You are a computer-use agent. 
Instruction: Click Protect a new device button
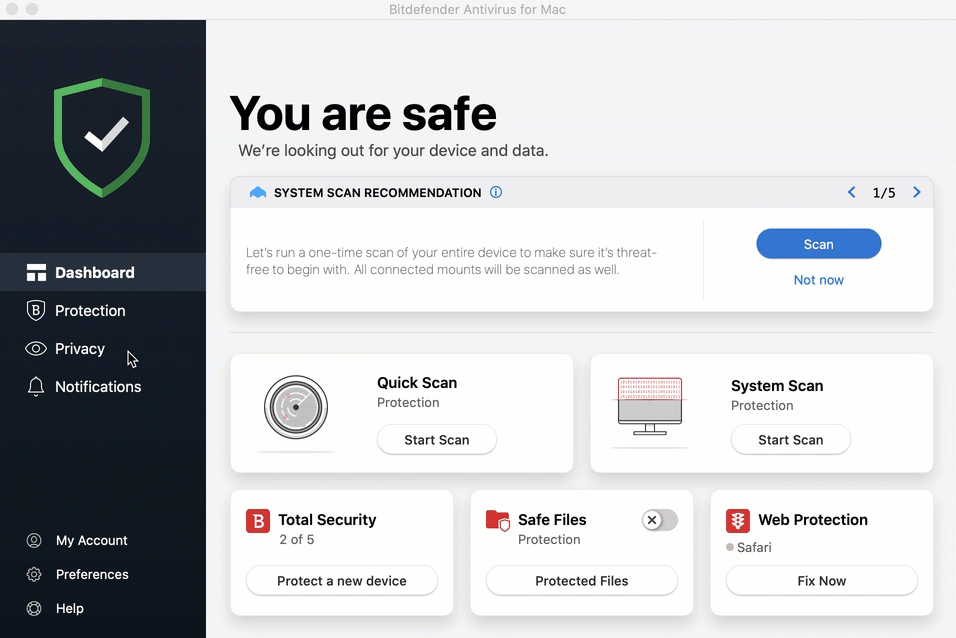(341, 581)
